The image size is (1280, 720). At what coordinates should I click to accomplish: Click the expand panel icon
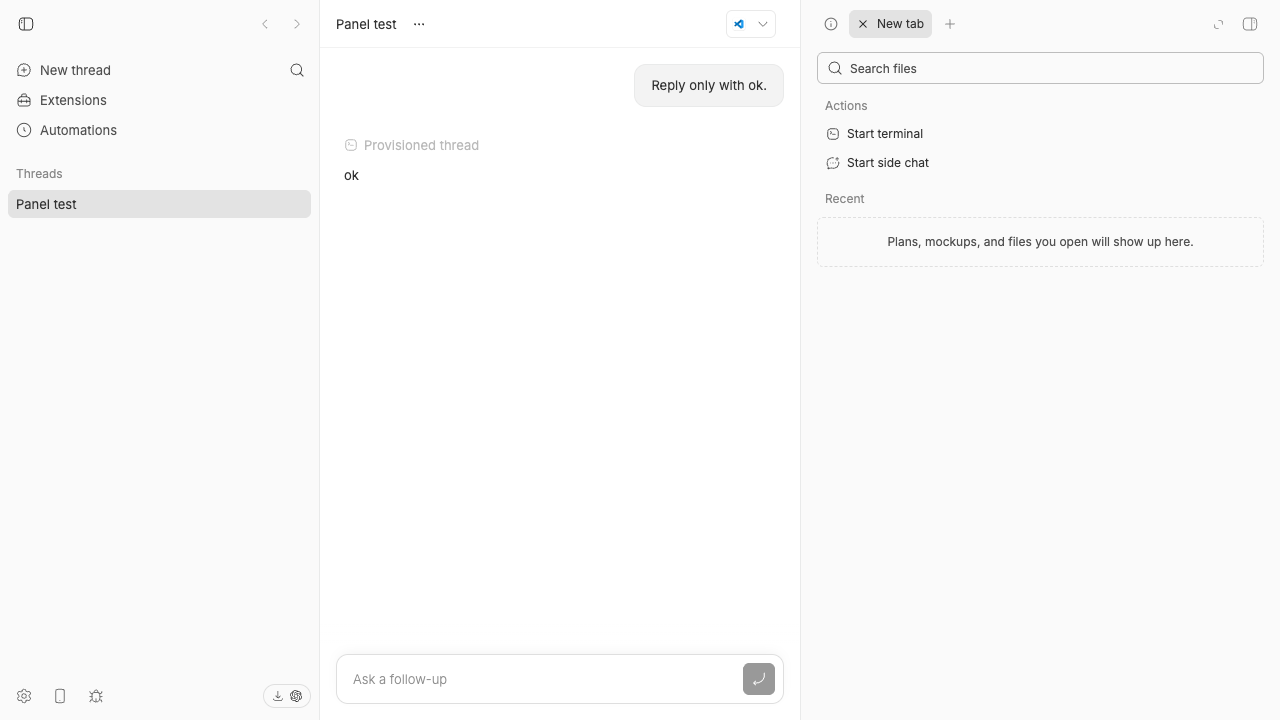pyautogui.click(x=1218, y=24)
